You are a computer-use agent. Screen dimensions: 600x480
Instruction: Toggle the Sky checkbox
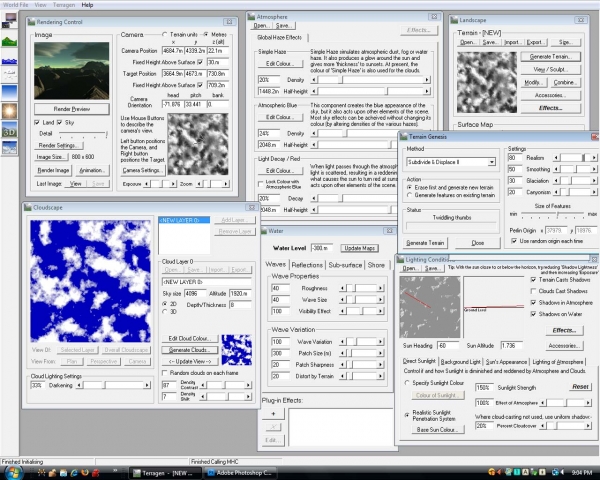pyautogui.click(x=59, y=122)
